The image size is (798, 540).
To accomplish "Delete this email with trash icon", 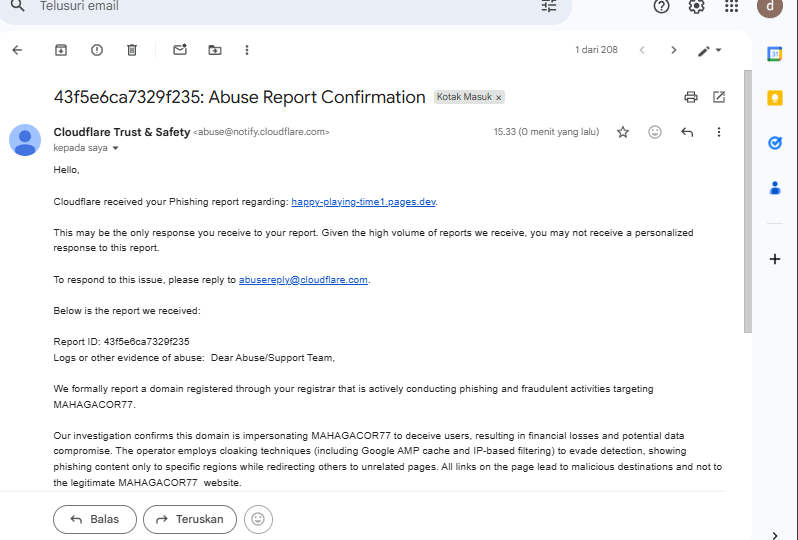I will click(132, 50).
